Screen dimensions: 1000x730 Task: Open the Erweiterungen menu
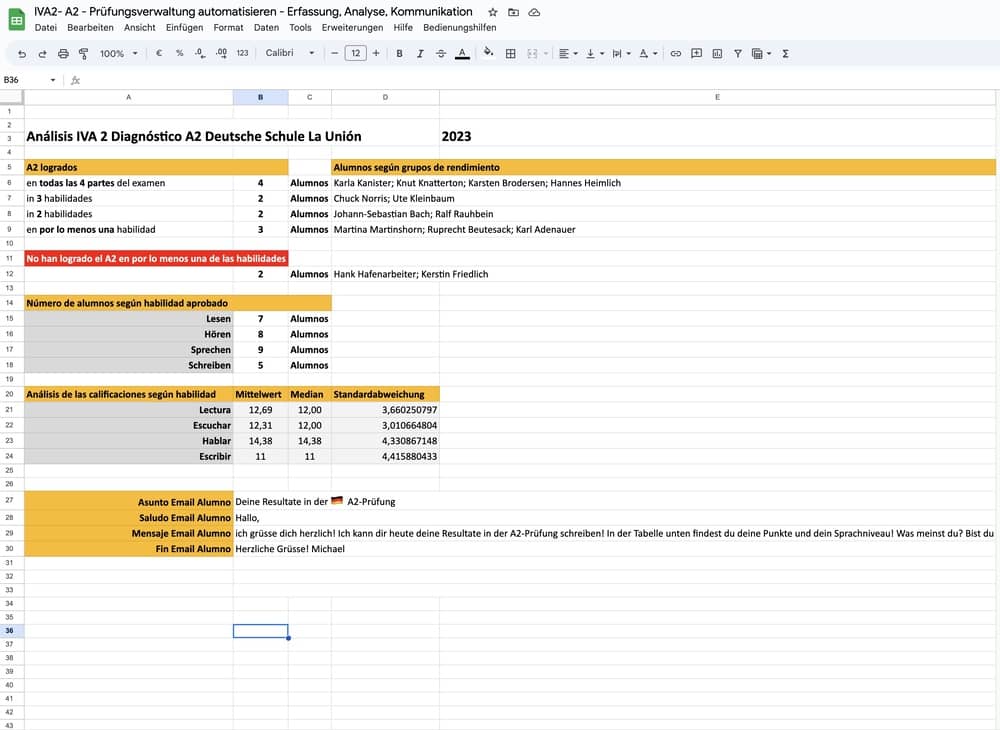click(352, 27)
